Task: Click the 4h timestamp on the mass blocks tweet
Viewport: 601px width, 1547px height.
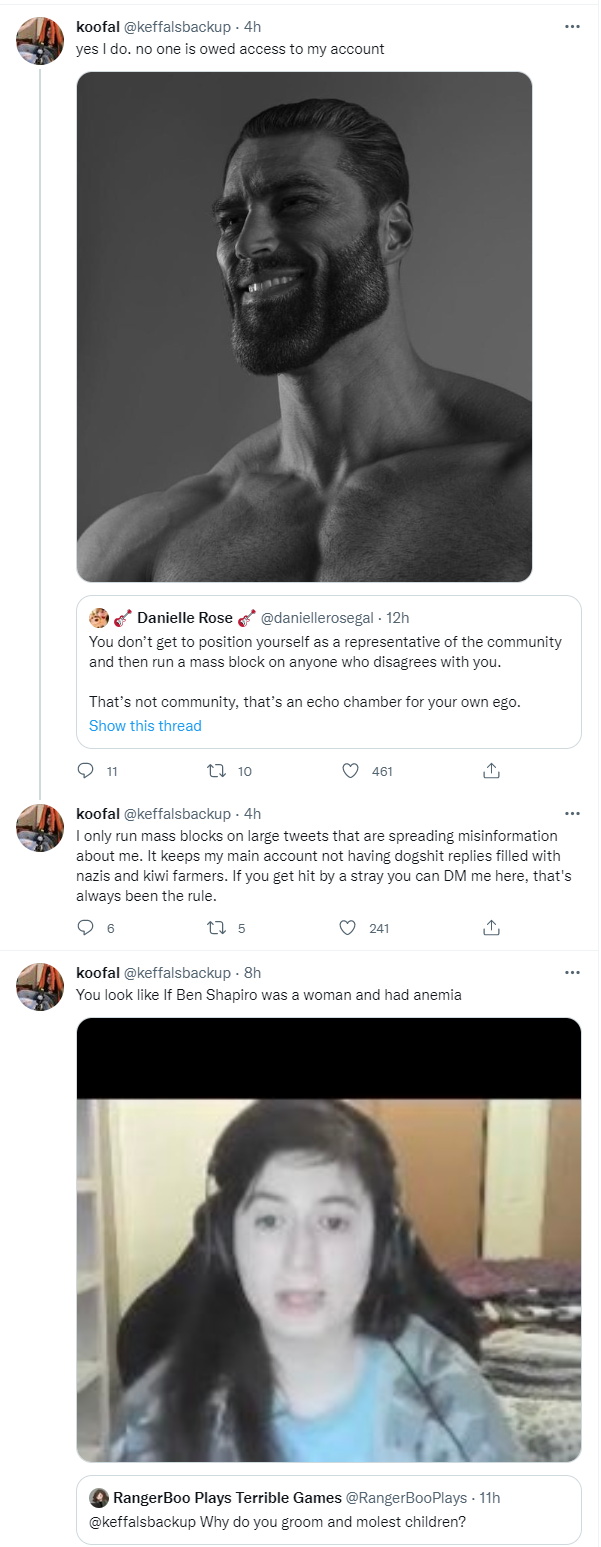Action: (x=252, y=814)
